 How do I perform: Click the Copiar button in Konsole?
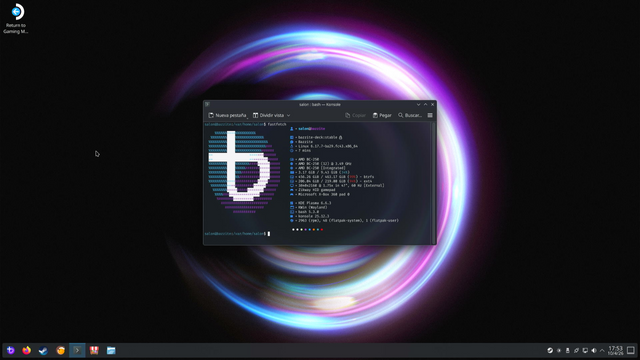point(356,116)
